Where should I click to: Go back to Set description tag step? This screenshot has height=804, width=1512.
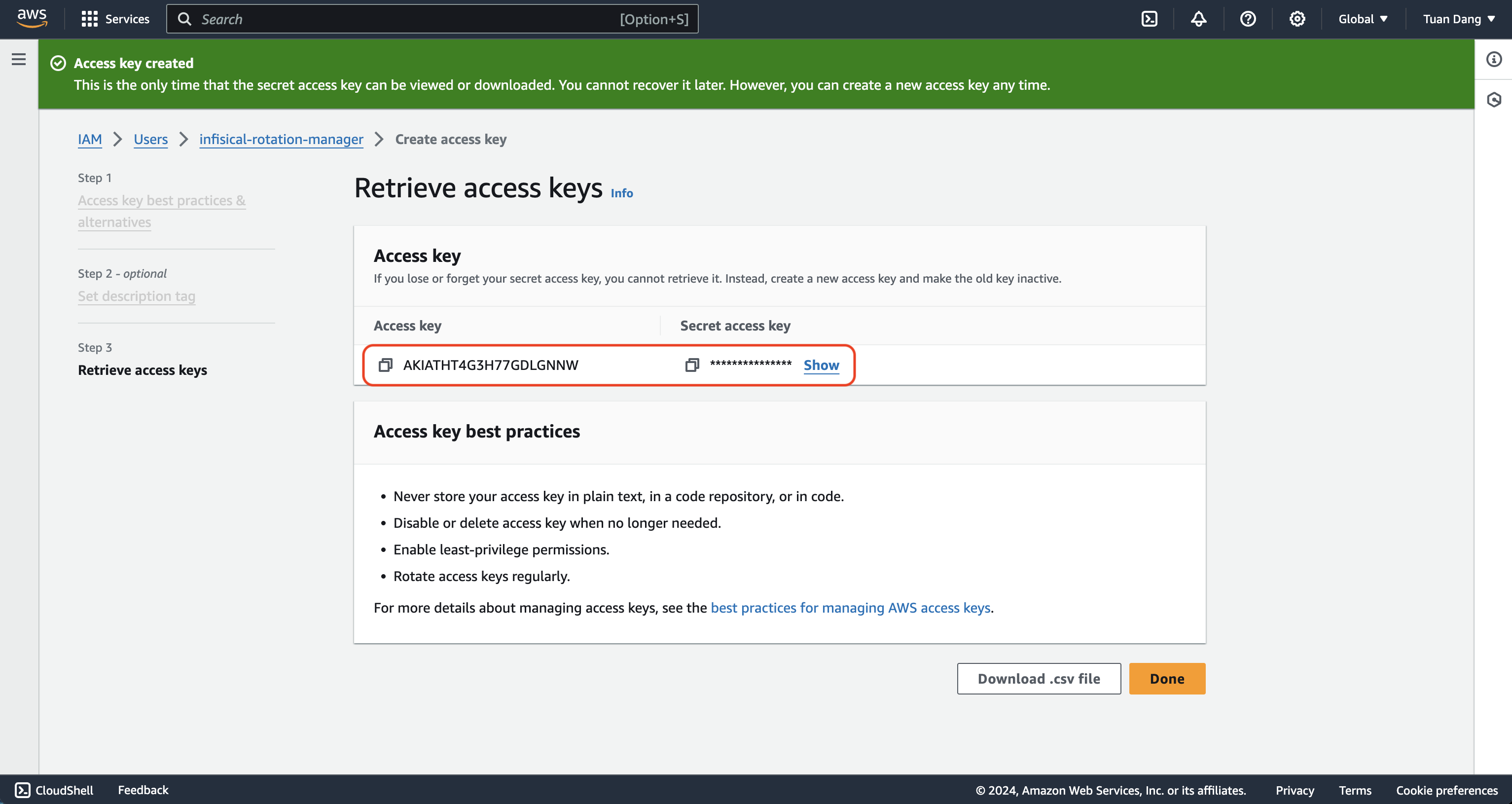coord(137,296)
